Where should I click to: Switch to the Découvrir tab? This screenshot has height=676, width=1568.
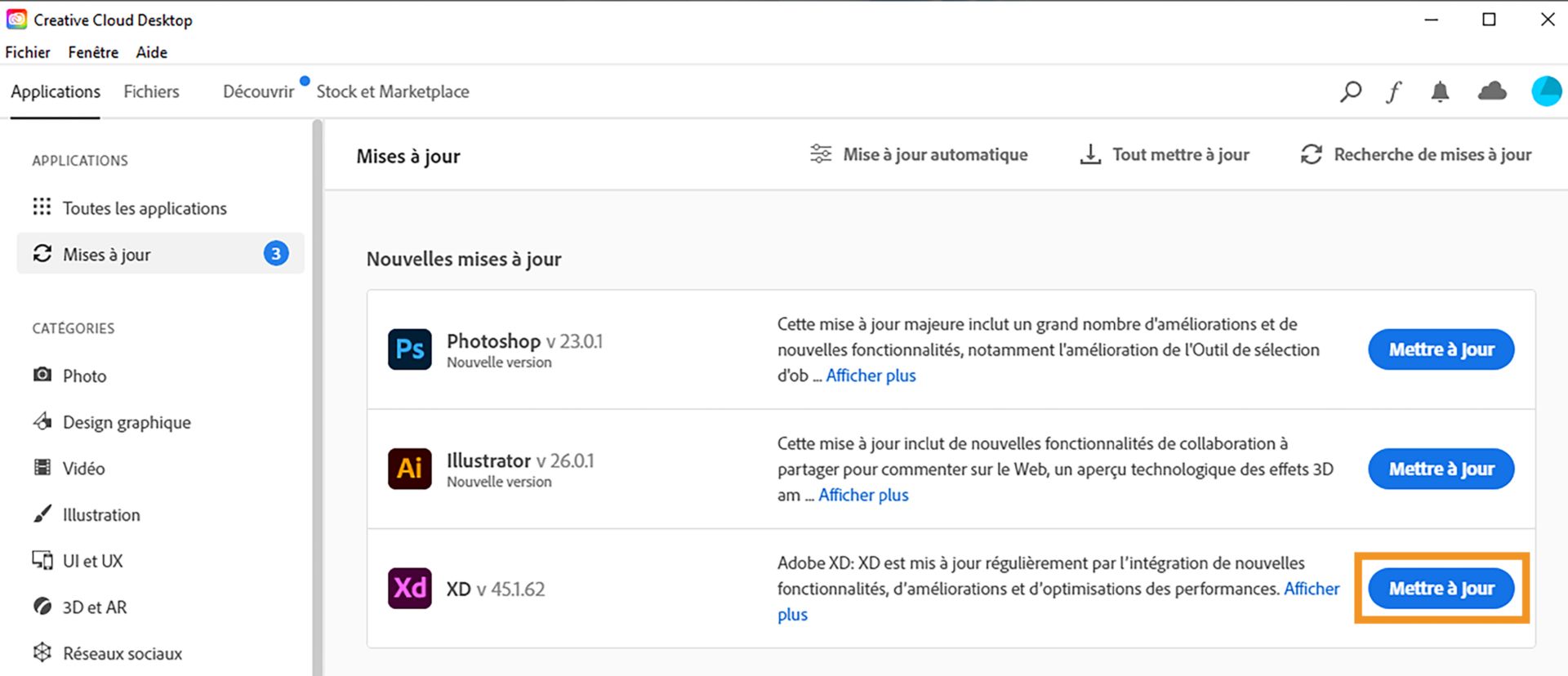(257, 91)
